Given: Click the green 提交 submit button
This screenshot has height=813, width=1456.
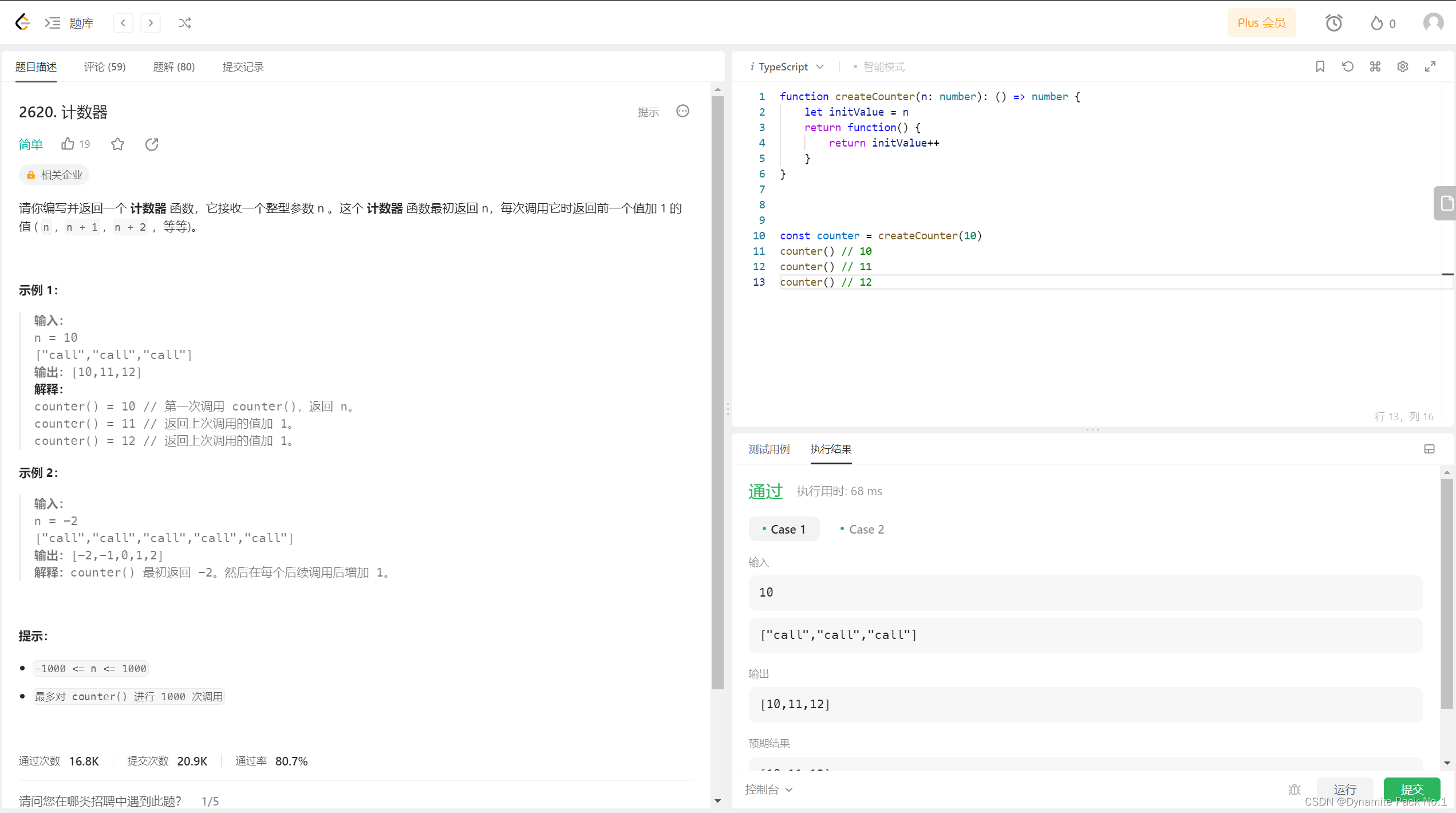Looking at the screenshot, I should [1411, 790].
